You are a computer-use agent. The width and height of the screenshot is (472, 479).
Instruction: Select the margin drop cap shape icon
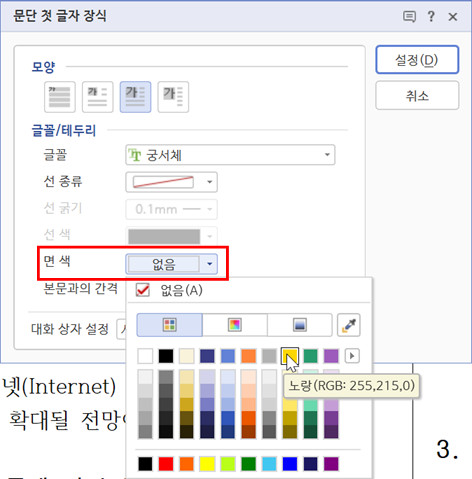pyautogui.click(x=173, y=97)
